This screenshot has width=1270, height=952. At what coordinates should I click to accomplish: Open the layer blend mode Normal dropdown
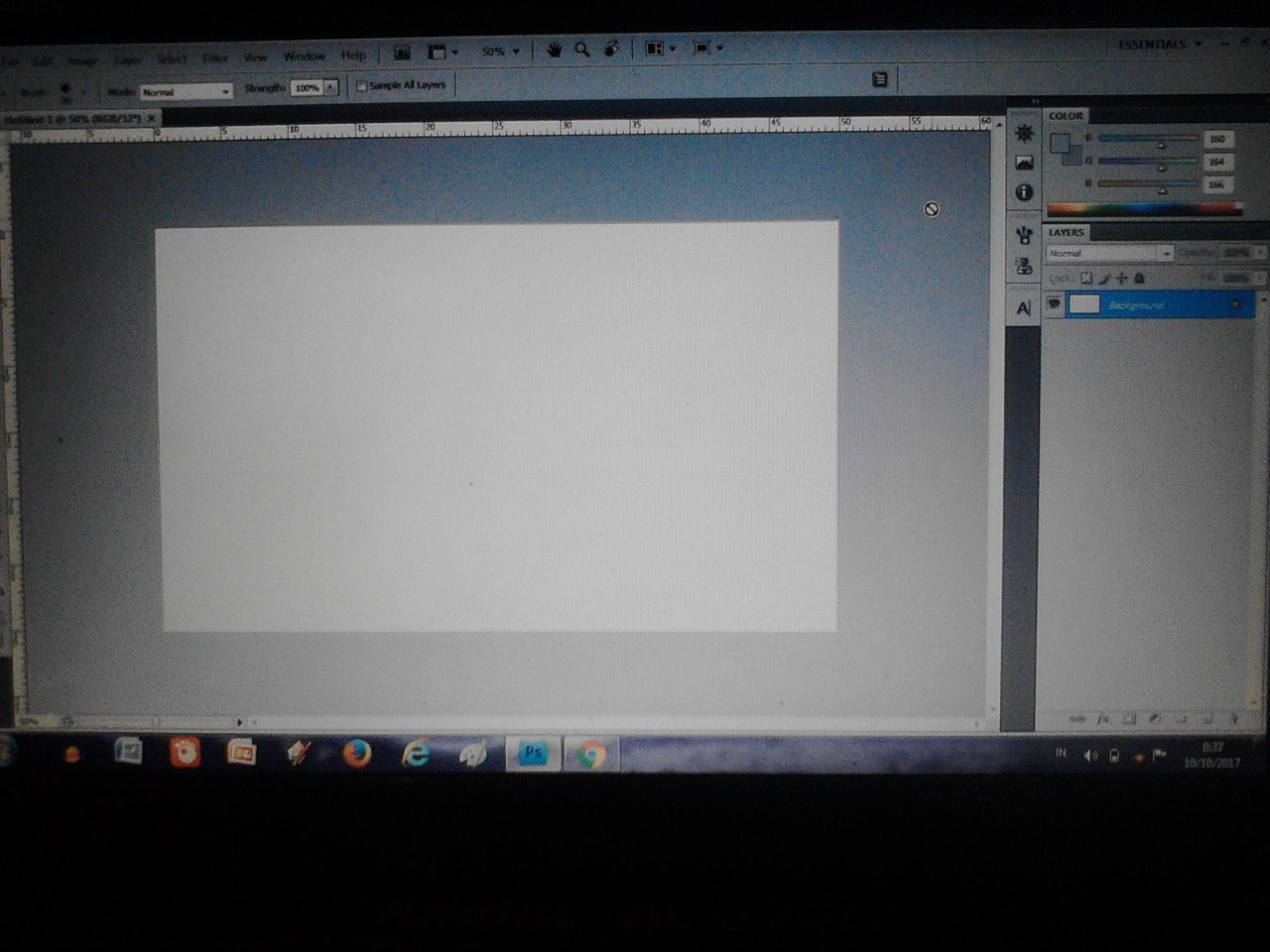tap(1109, 253)
